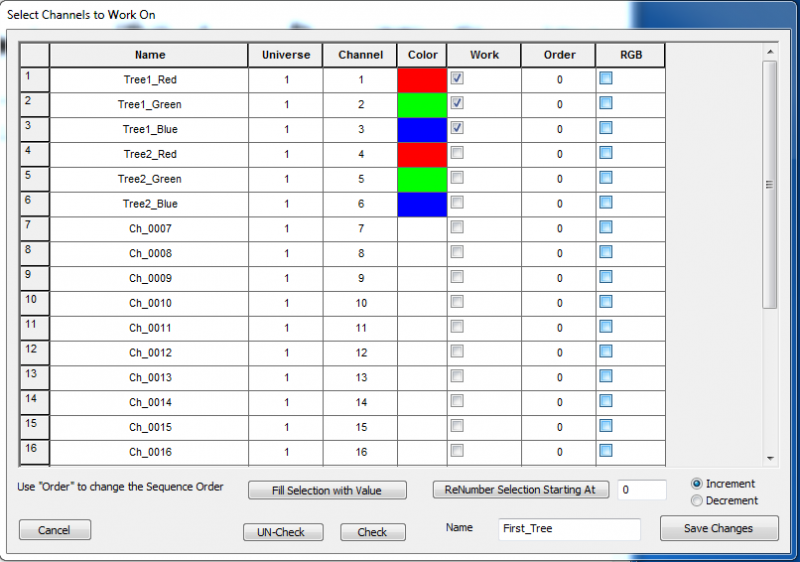Screen dimensions: 800x562
Task: Tick the RGB checkbox for Ch_0007
Action: click(606, 228)
